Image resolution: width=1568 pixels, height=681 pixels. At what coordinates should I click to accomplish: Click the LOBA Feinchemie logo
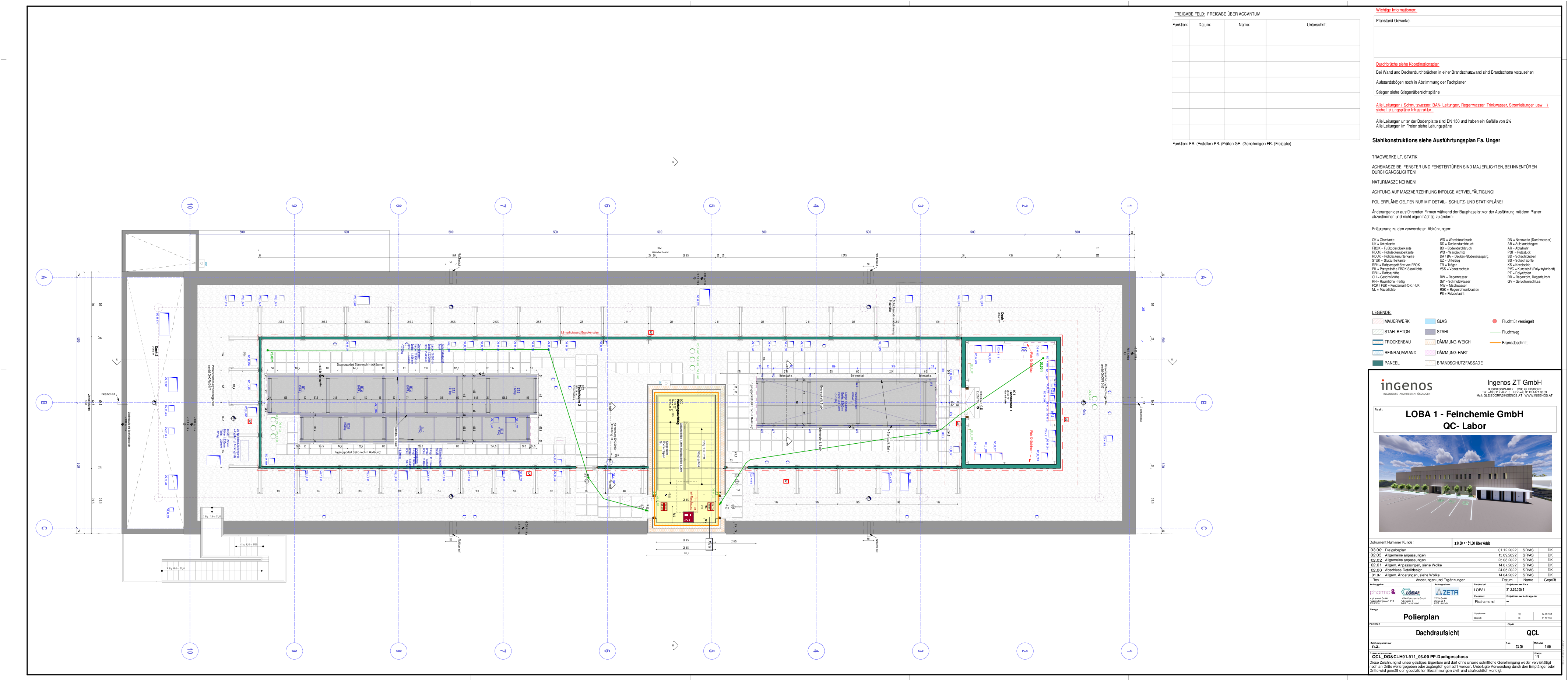[x=1411, y=592]
